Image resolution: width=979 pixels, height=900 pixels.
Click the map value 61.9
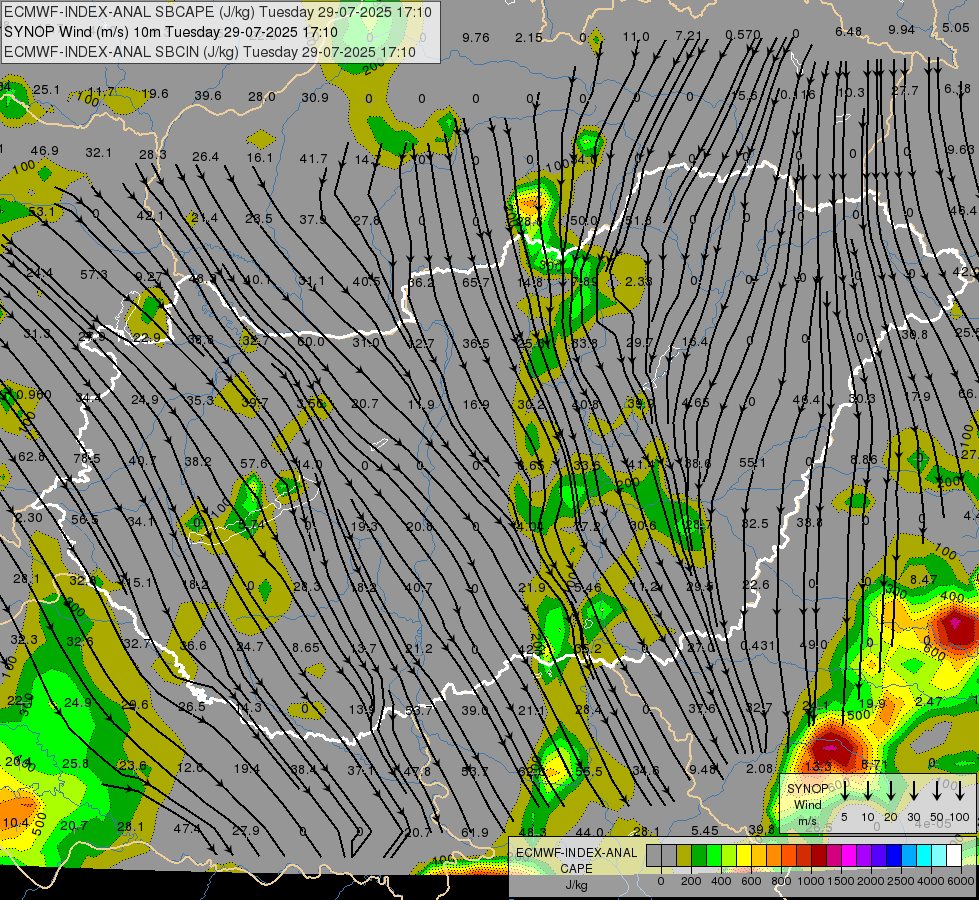pos(475,832)
